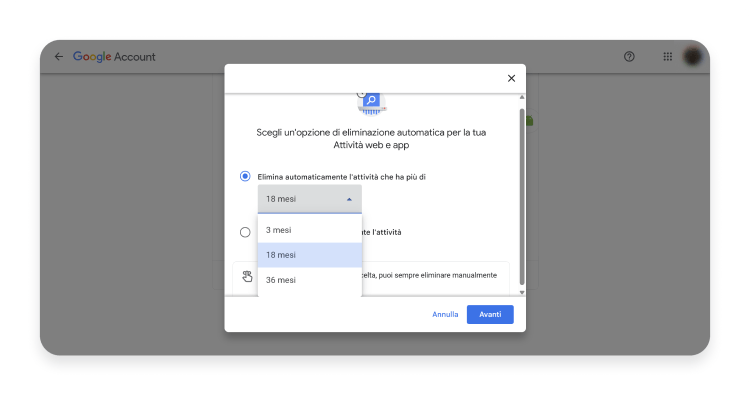
Task: Open the help question mark icon
Action: (629, 57)
